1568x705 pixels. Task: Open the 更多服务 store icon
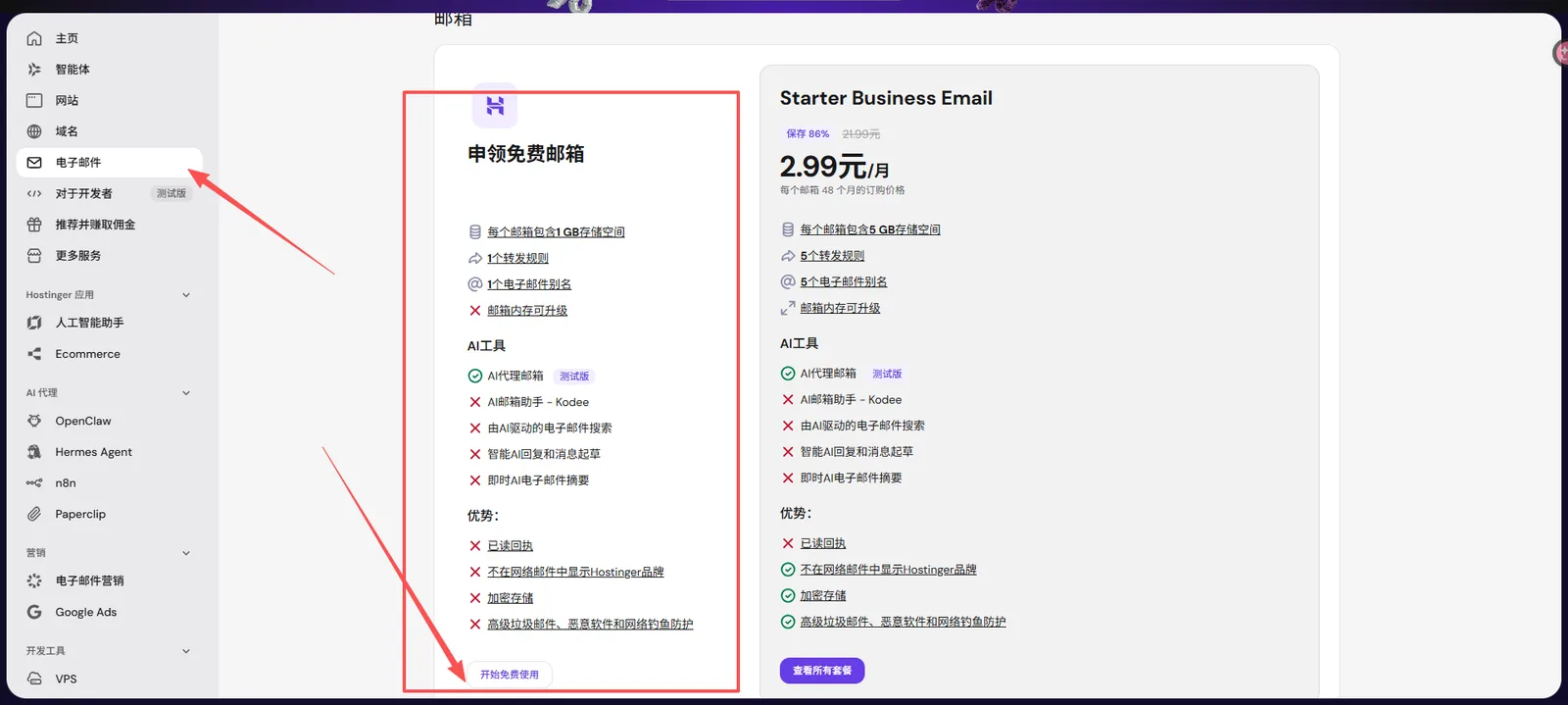[34, 256]
